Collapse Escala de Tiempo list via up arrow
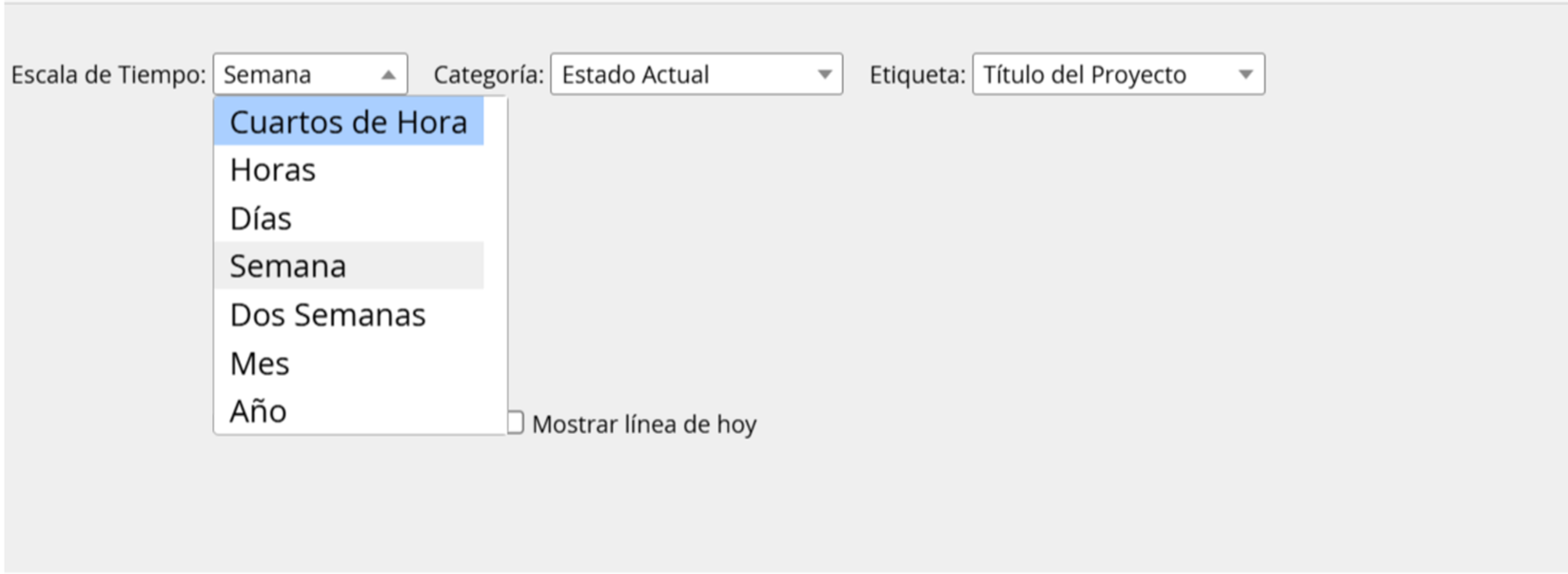Image resolution: width=1568 pixels, height=574 pixels. [x=388, y=75]
